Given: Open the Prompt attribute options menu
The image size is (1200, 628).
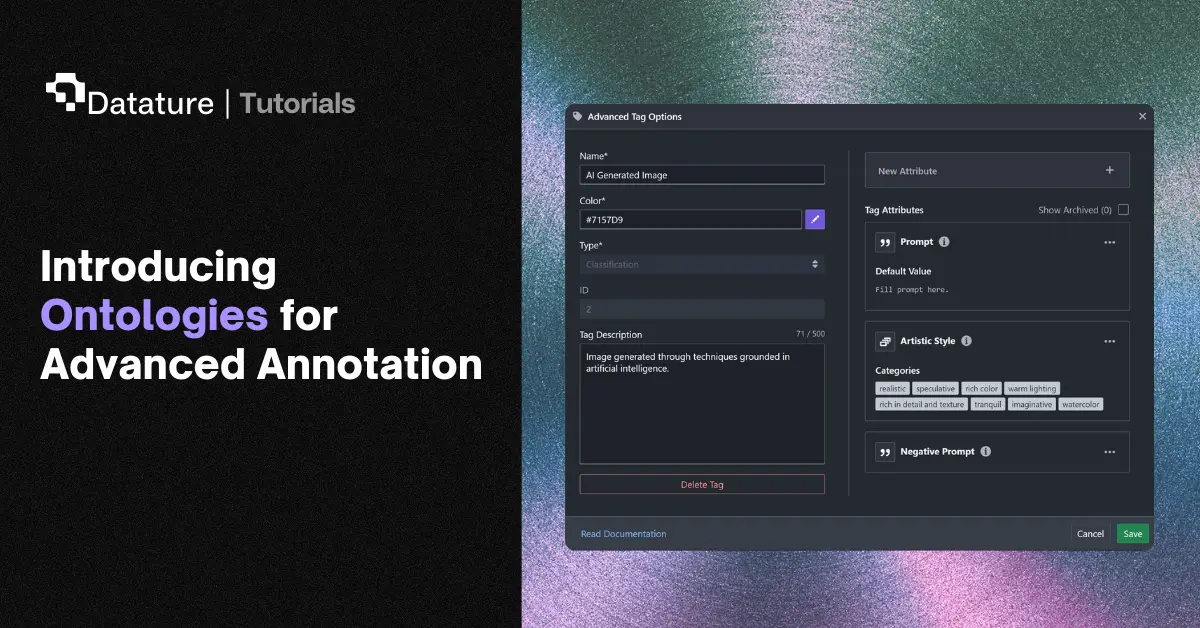Looking at the screenshot, I should 1109,241.
